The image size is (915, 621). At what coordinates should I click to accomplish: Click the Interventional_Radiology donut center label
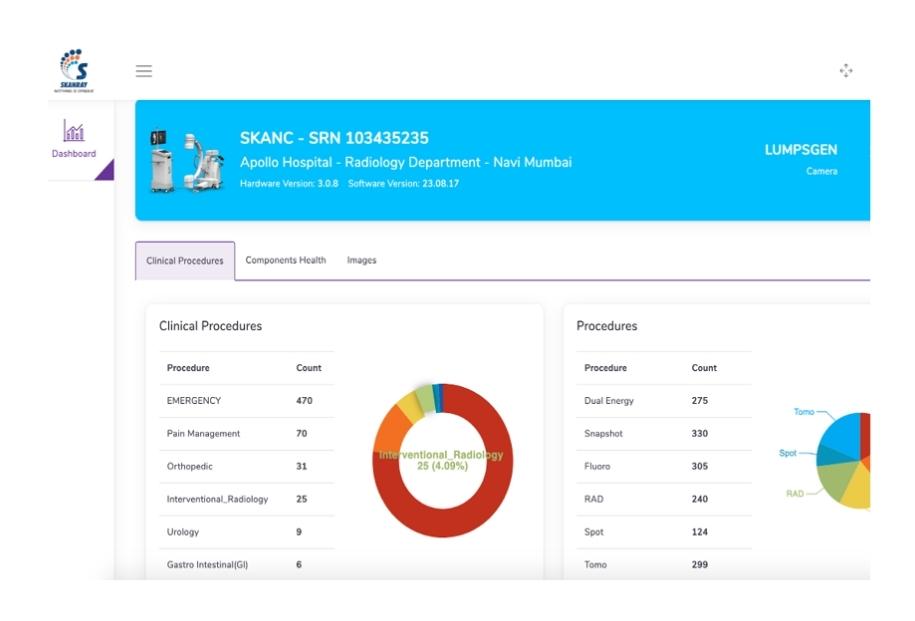tap(442, 460)
